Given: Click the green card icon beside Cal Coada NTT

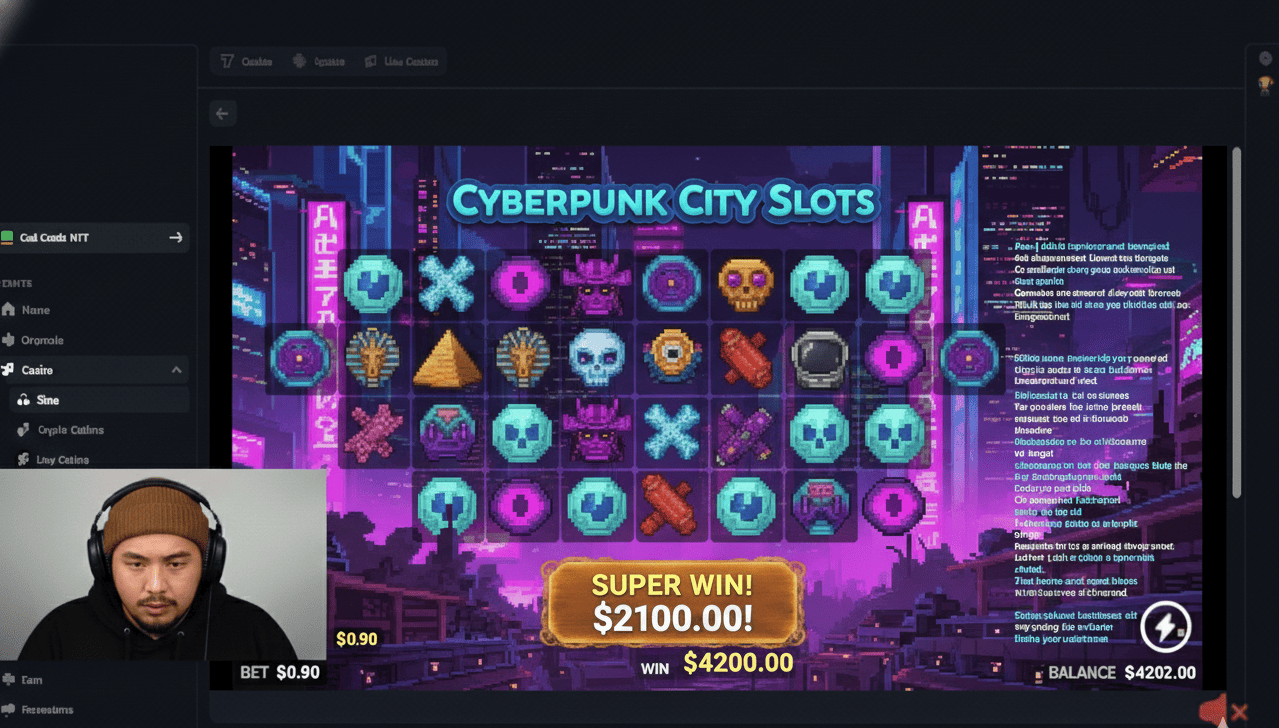Looking at the screenshot, I should click(7, 237).
